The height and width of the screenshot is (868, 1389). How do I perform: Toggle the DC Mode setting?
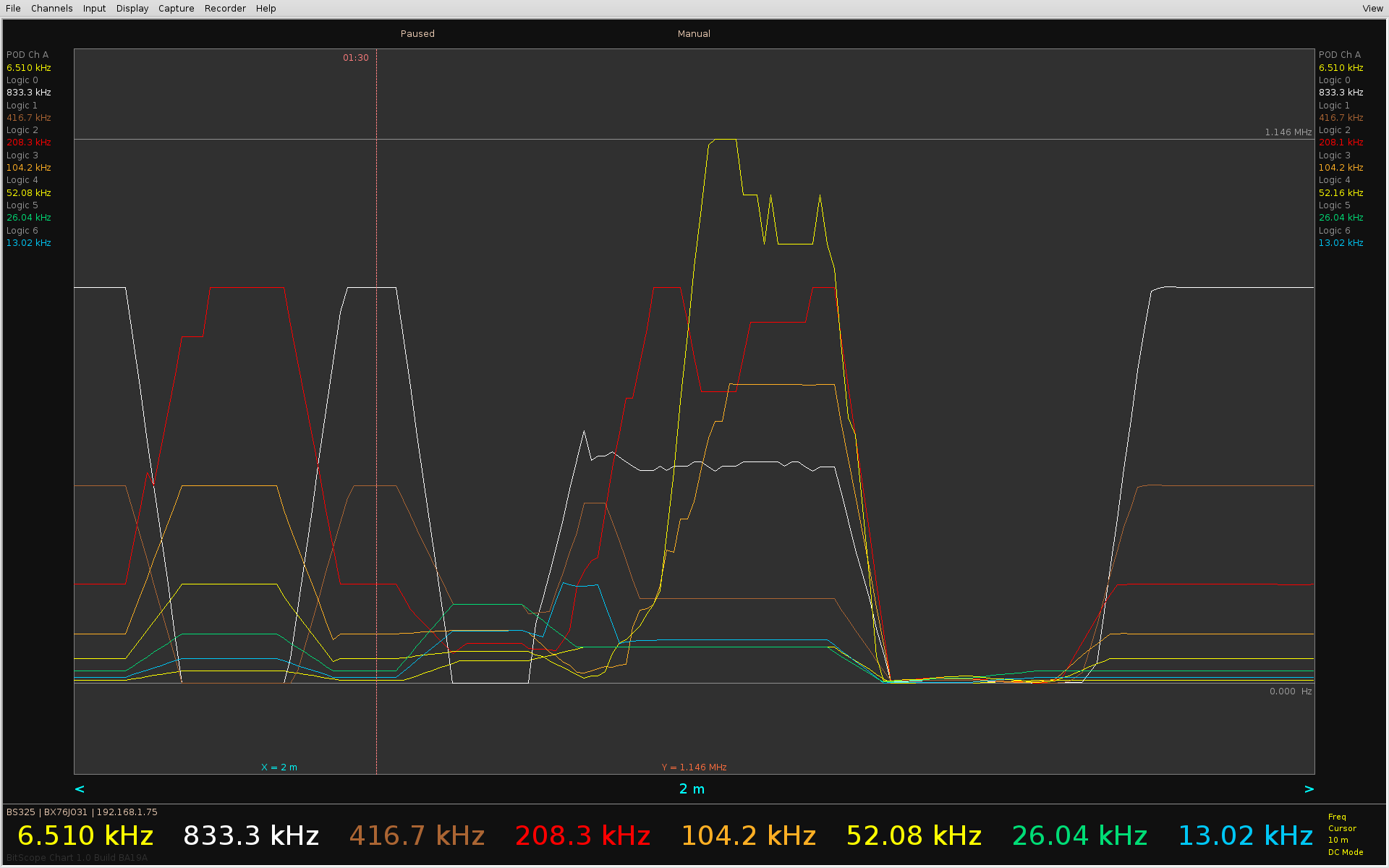1345,852
